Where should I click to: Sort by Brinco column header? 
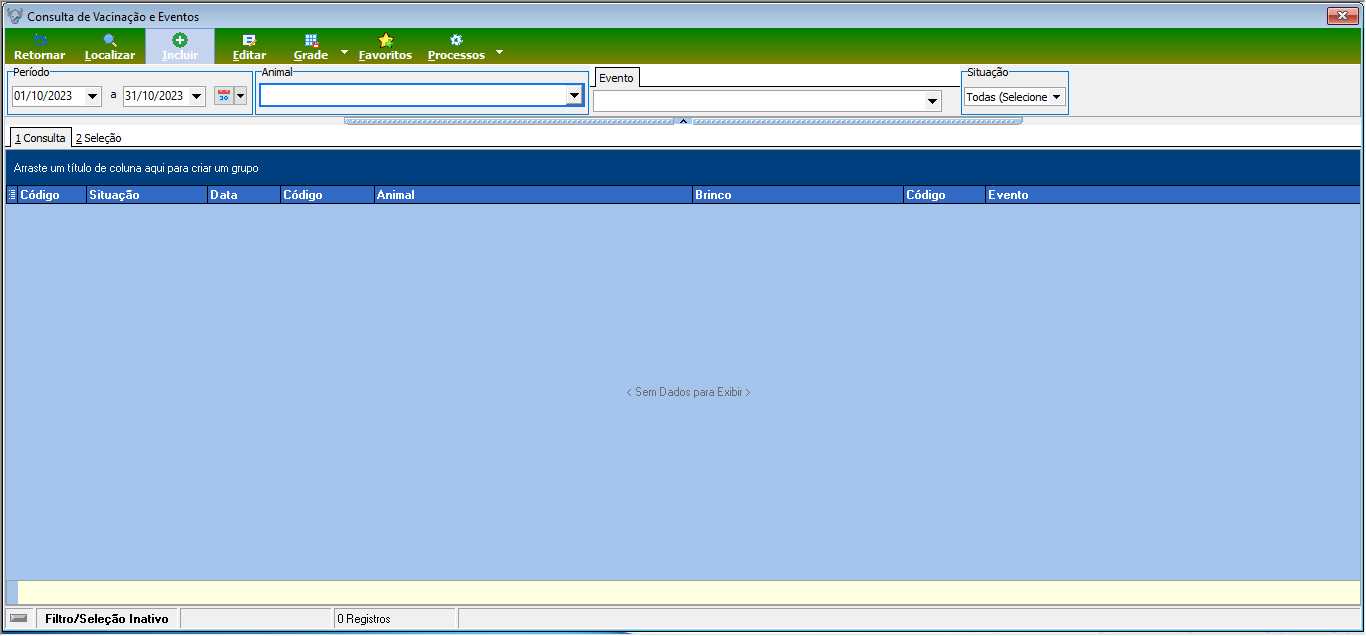pyautogui.click(x=797, y=195)
